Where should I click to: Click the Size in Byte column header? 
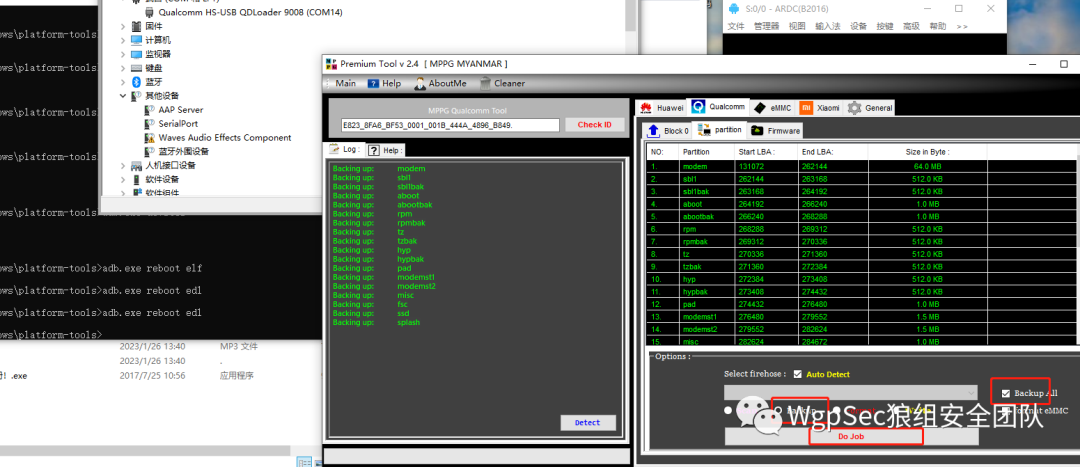[927, 152]
